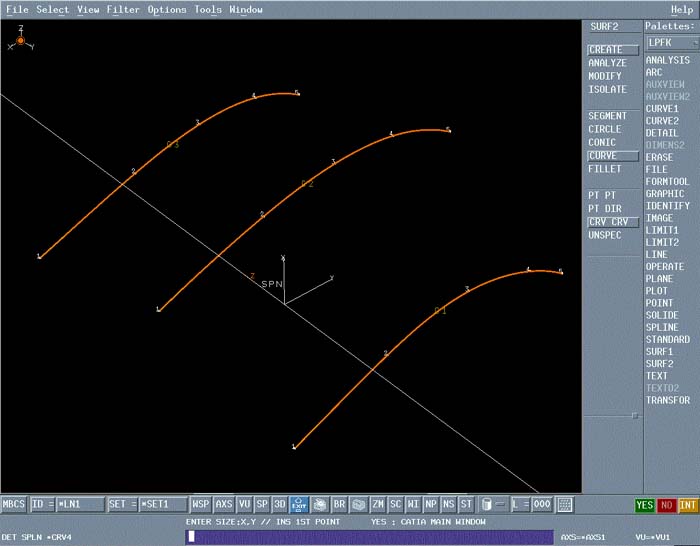700x546 pixels.
Task: Open the Help menu
Action: click(682, 9)
